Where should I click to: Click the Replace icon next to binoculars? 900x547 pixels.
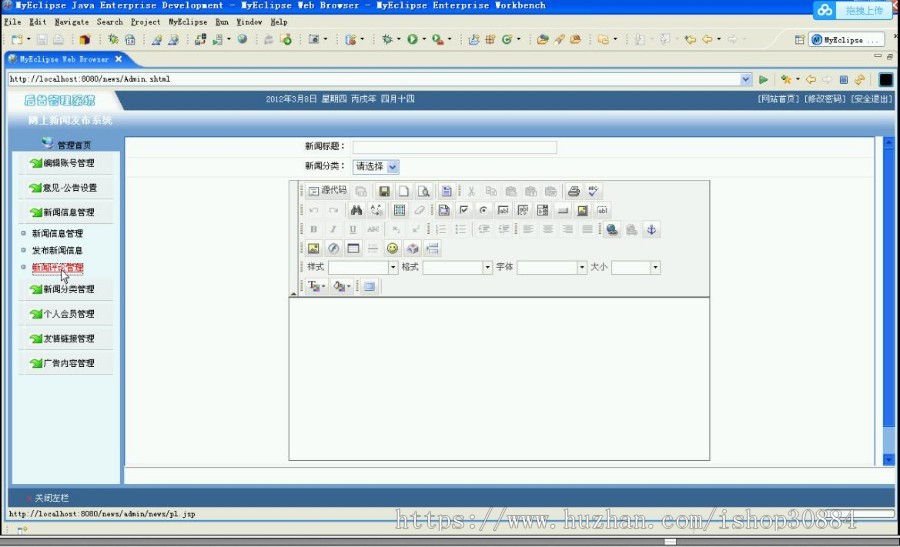(x=376, y=210)
